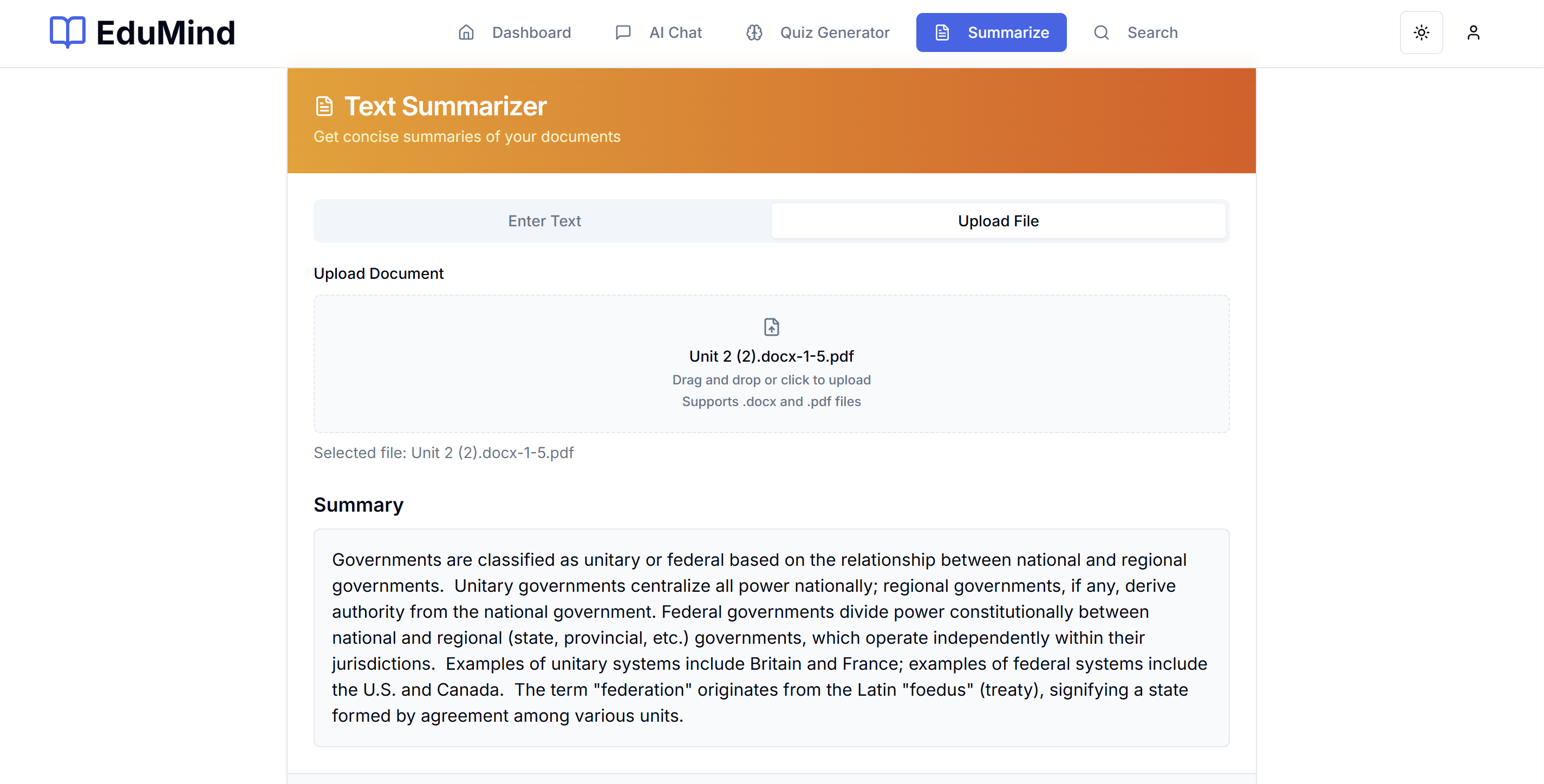Open the Dashboard nav link
The width and height of the screenshot is (1544, 784).
click(x=531, y=32)
